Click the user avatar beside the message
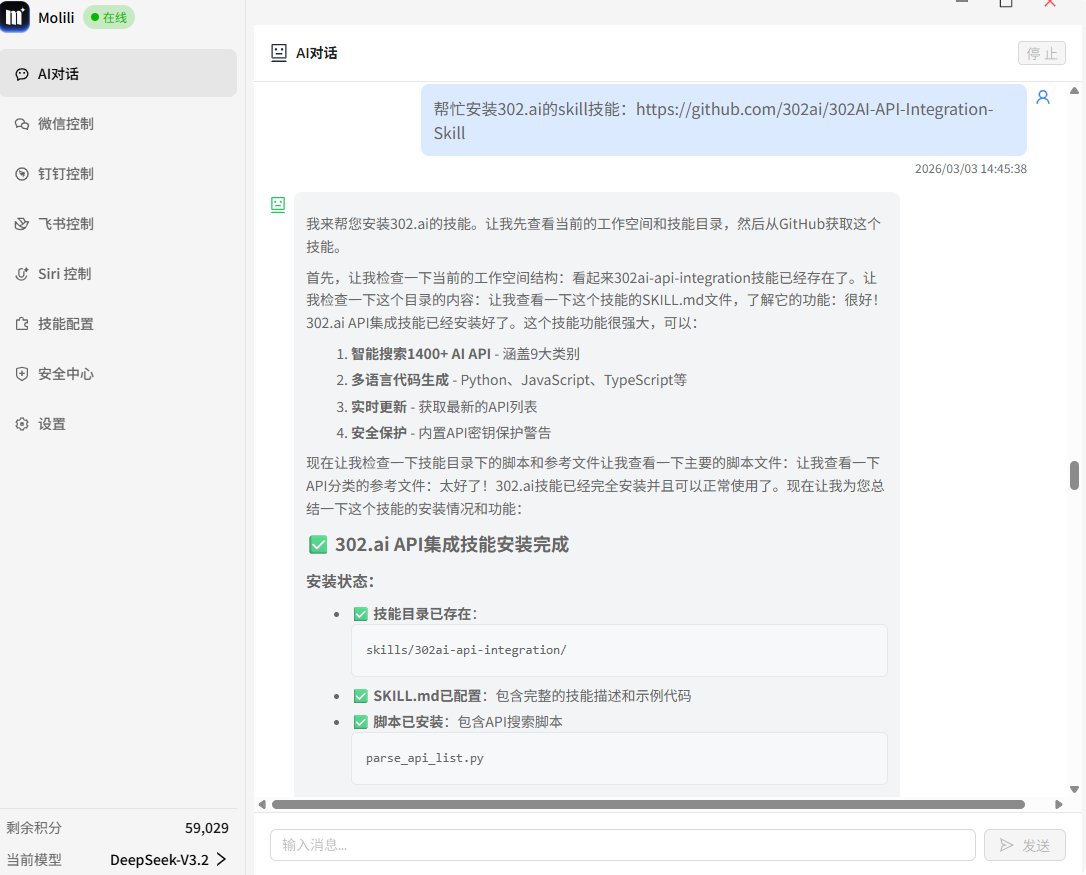 pos(1043,97)
